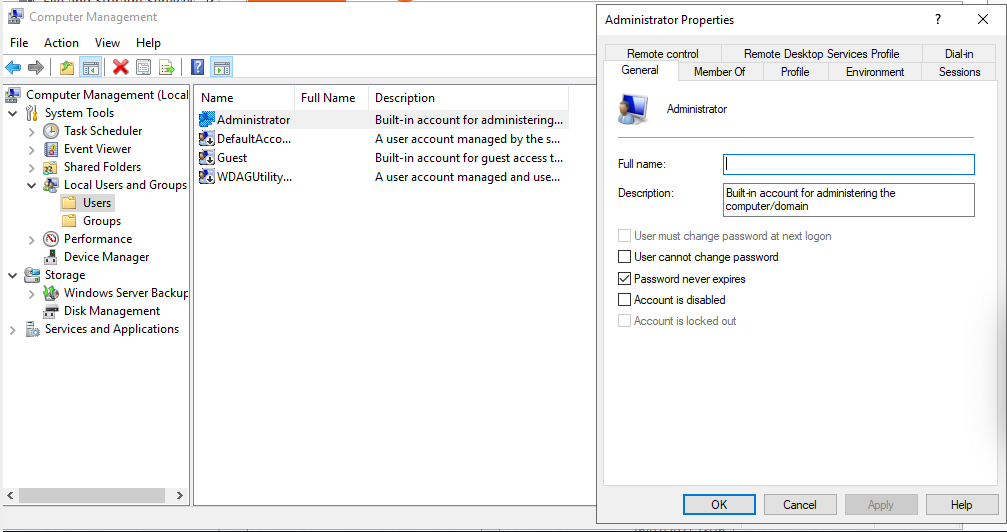Click the Storage icon

(x=31, y=275)
